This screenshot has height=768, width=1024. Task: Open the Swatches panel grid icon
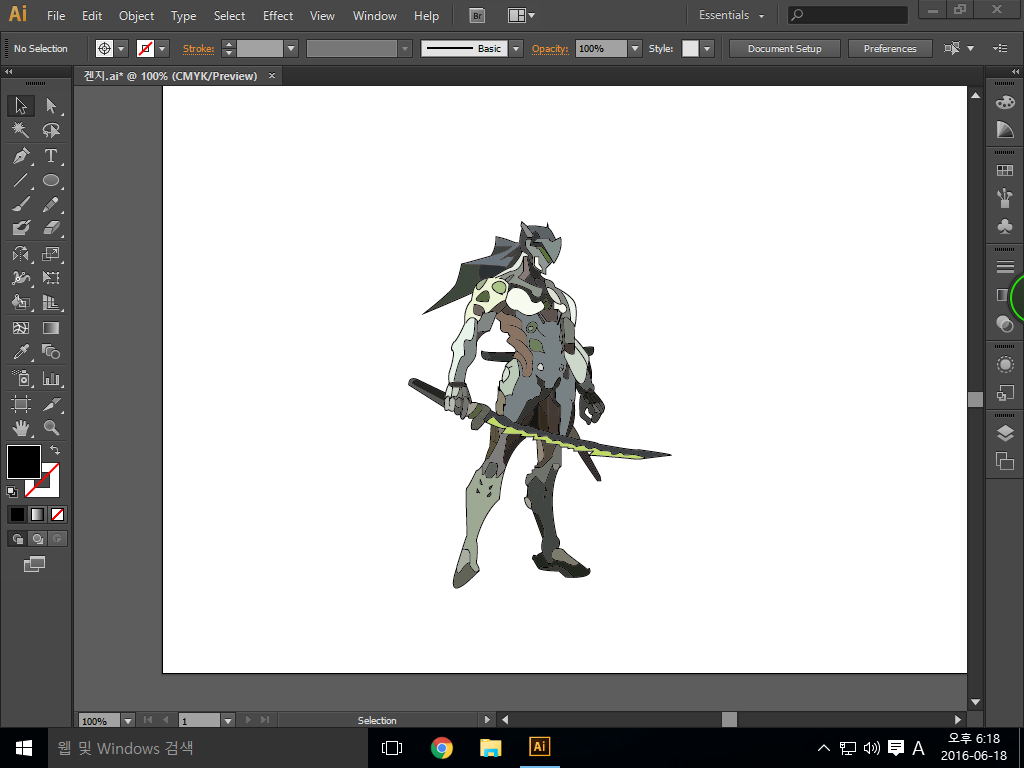coord(1005,170)
